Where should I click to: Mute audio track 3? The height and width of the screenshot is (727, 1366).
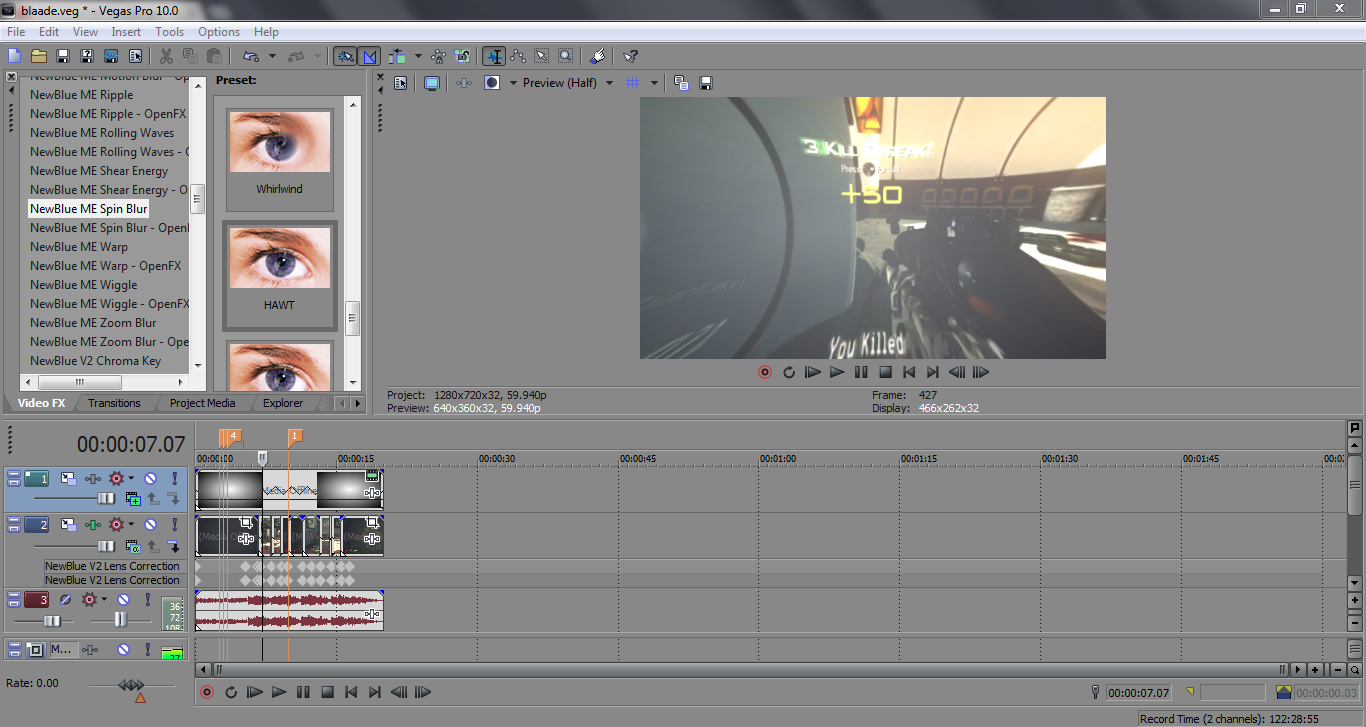[x=123, y=600]
